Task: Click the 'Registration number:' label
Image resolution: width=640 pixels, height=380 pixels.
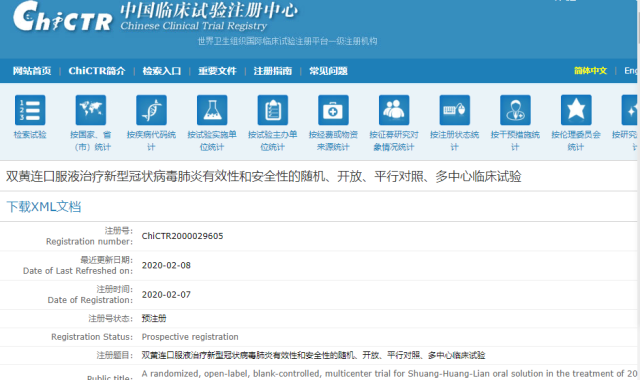Action: 89,242
